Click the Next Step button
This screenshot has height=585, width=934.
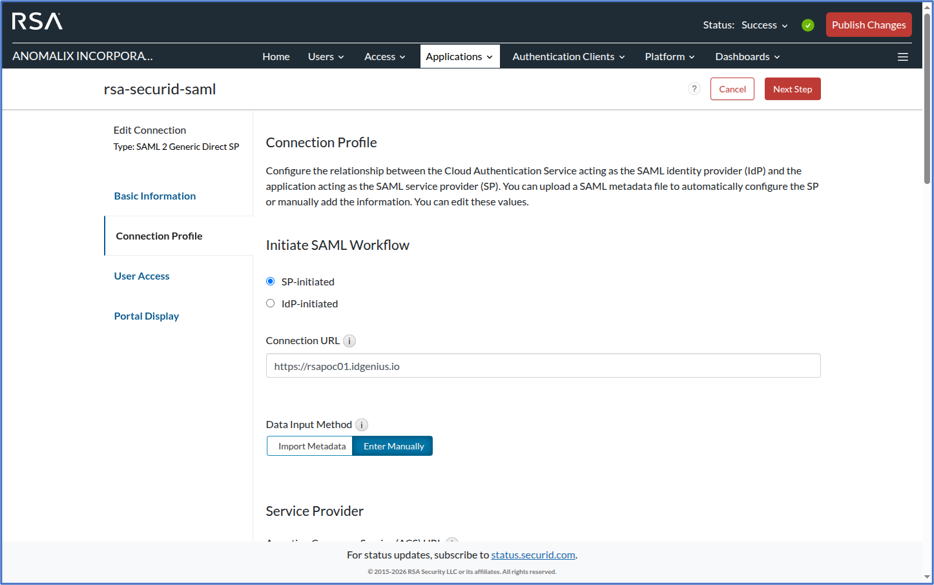point(792,89)
